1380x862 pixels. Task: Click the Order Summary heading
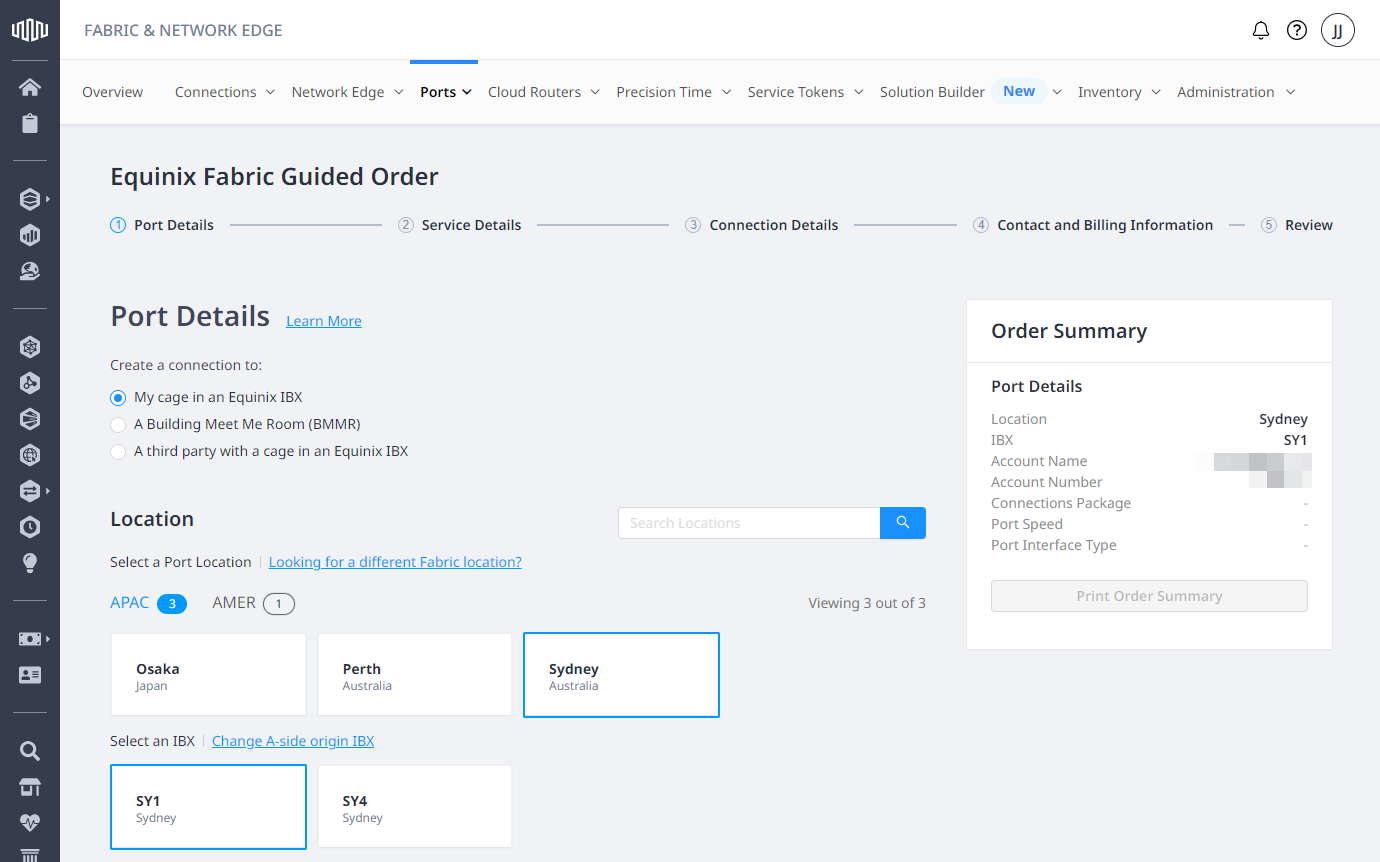pos(1069,331)
